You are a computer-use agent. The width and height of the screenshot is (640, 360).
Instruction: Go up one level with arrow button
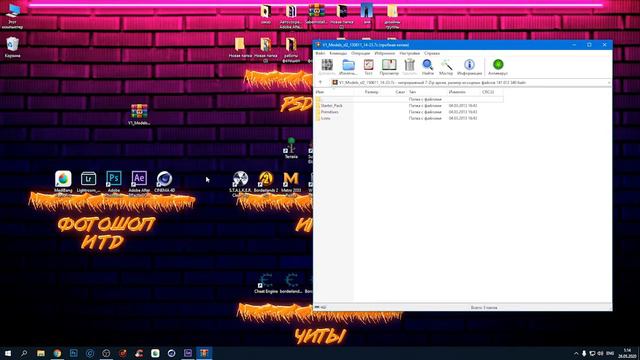(x=320, y=82)
